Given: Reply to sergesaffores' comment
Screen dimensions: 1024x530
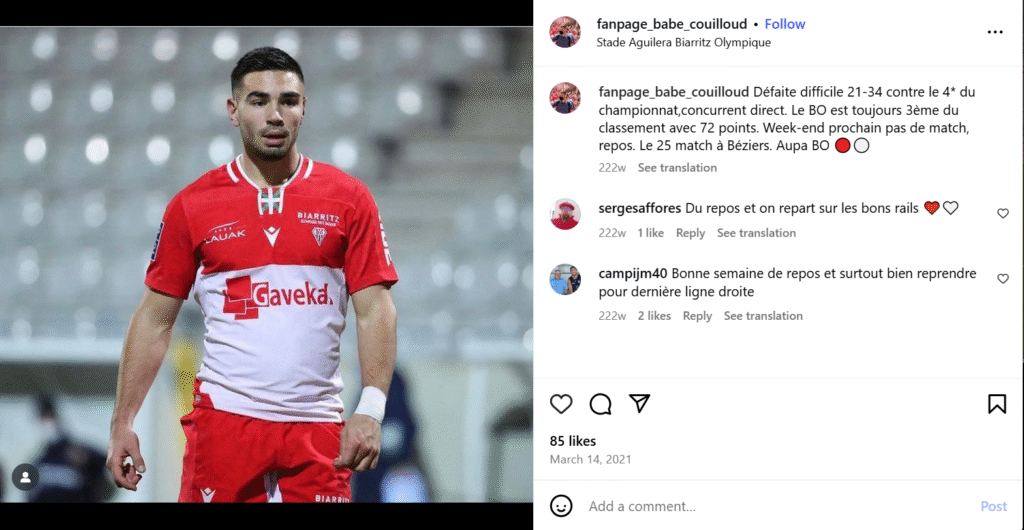Looking at the screenshot, I should pos(690,233).
